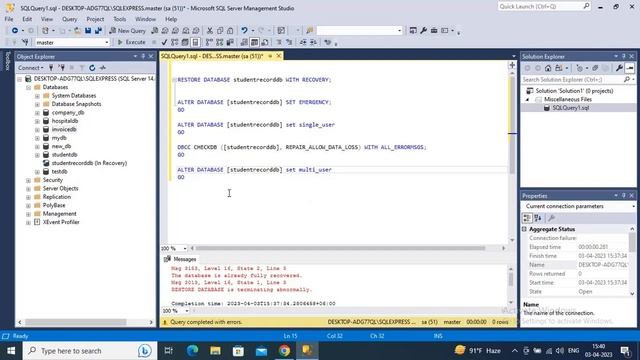Click the Home icon in Solution Explorer

(548, 68)
